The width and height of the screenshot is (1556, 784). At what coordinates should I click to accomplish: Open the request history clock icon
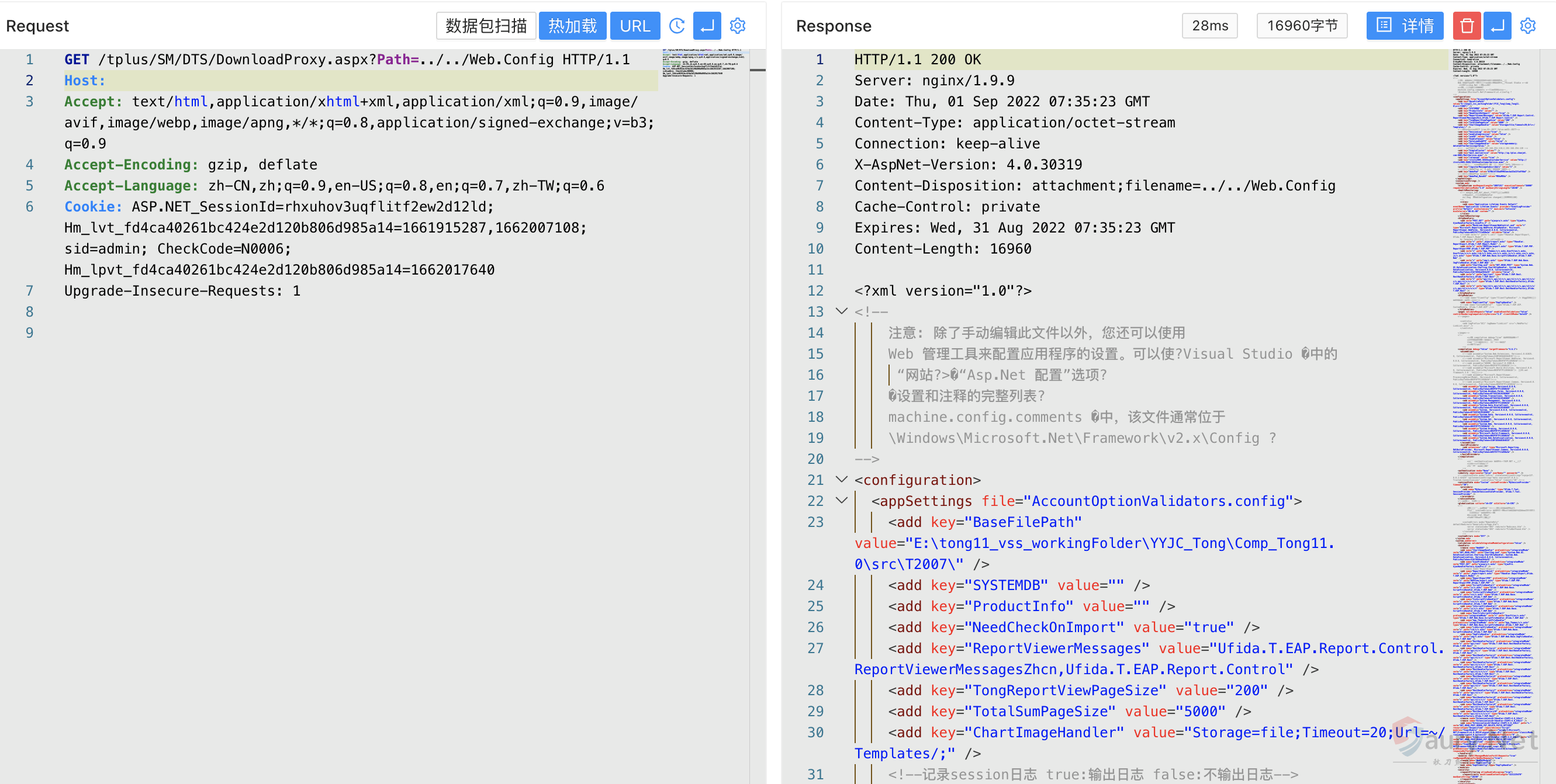tap(676, 26)
